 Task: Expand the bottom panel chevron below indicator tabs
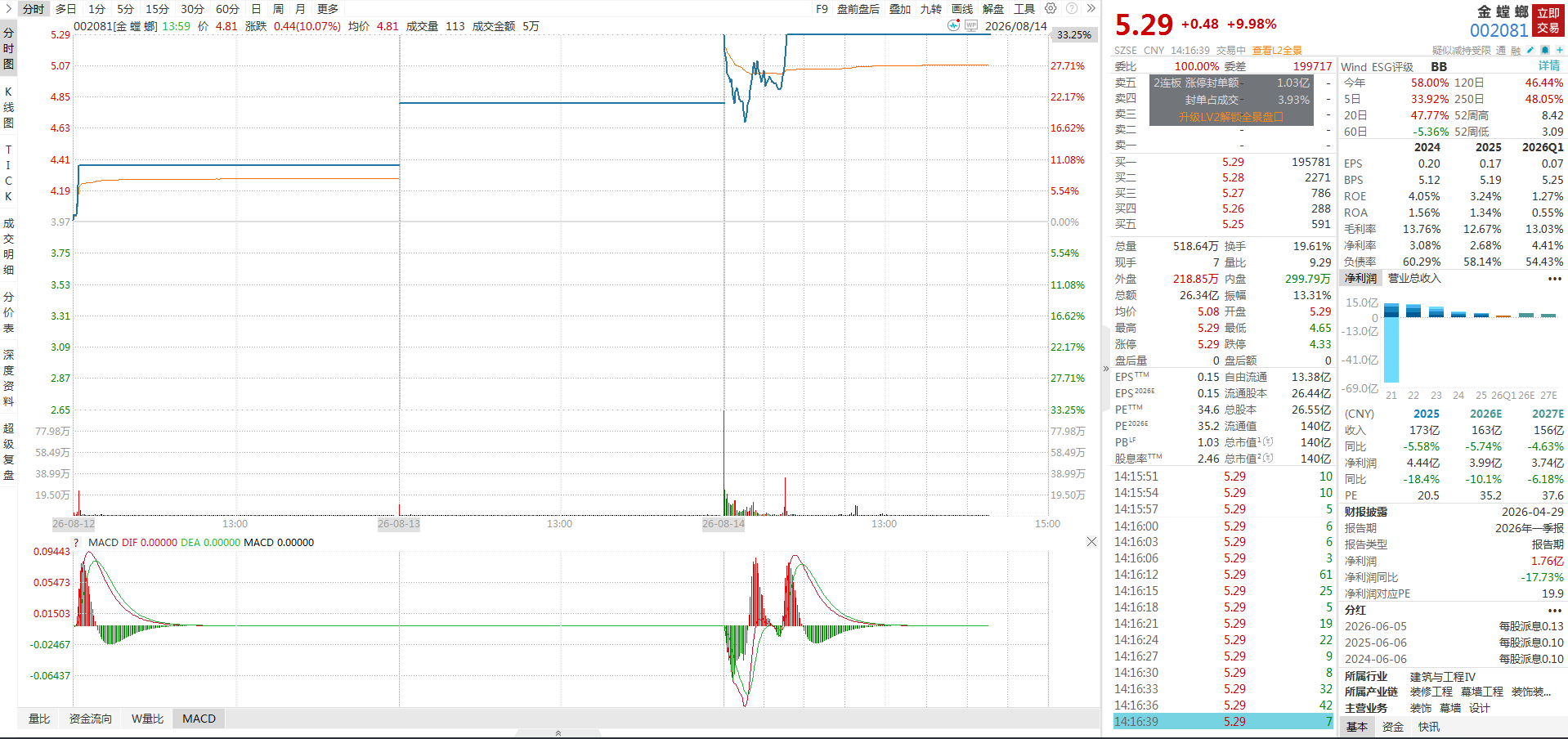coord(558,733)
